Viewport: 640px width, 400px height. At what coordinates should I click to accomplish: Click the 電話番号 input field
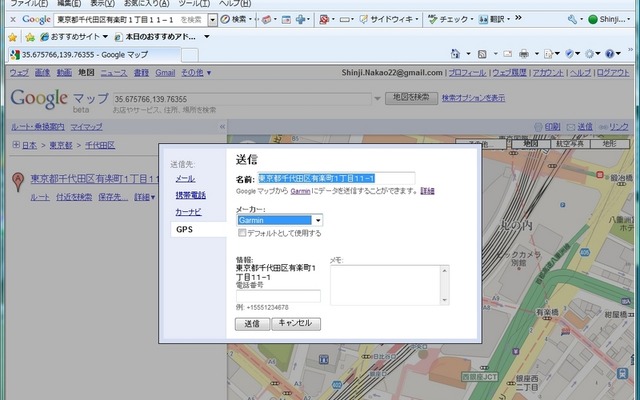click(x=278, y=296)
